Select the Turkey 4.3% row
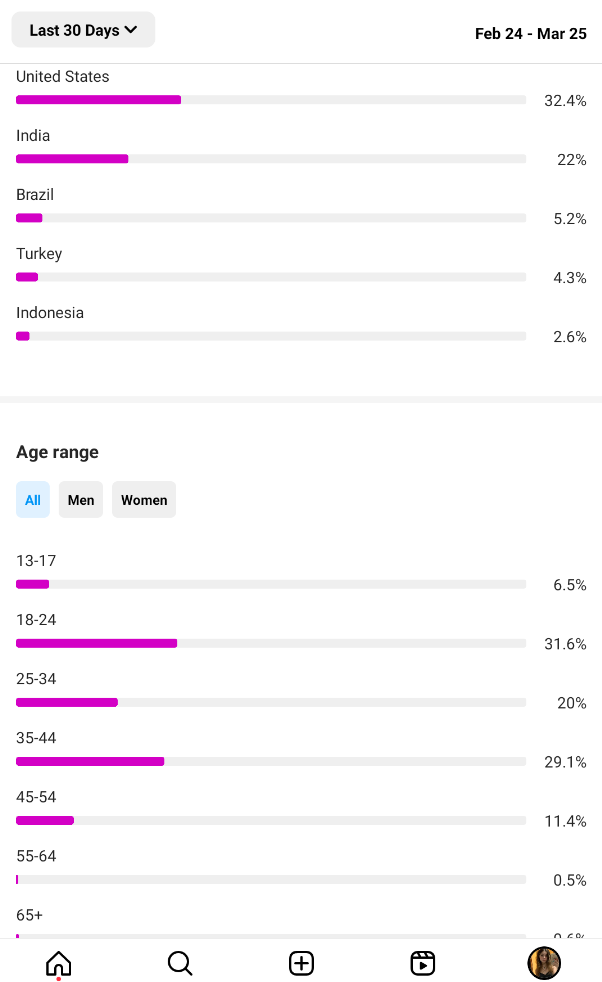This screenshot has width=602, height=982. pos(301,266)
